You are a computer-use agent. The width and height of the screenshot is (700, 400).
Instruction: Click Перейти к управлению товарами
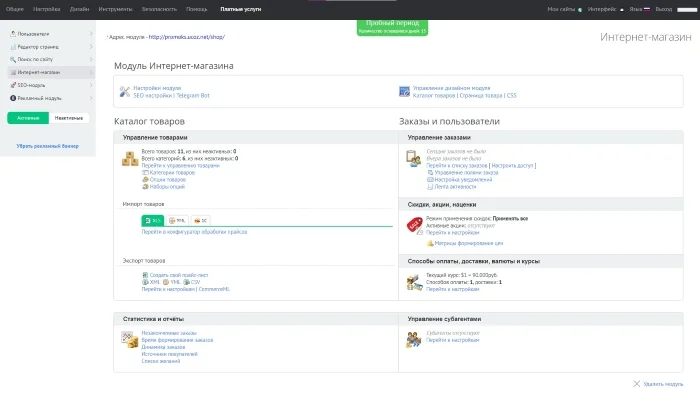(180, 166)
